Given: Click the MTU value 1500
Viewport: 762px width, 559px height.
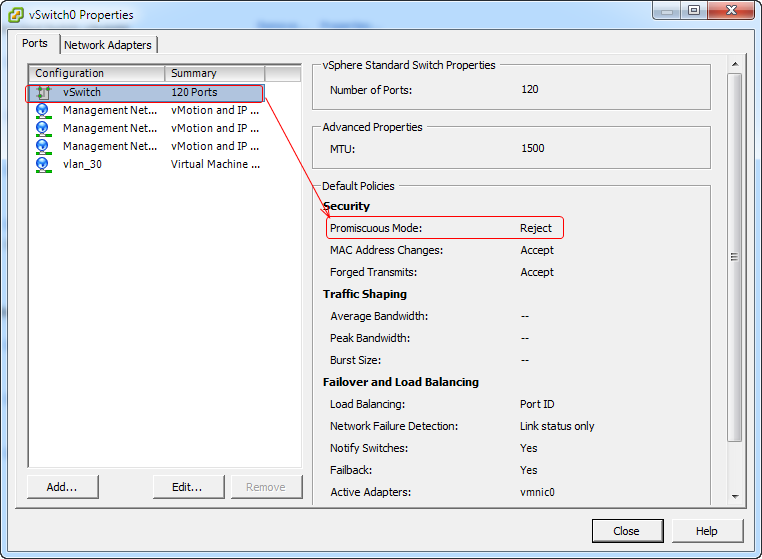Looking at the screenshot, I should coord(533,148).
